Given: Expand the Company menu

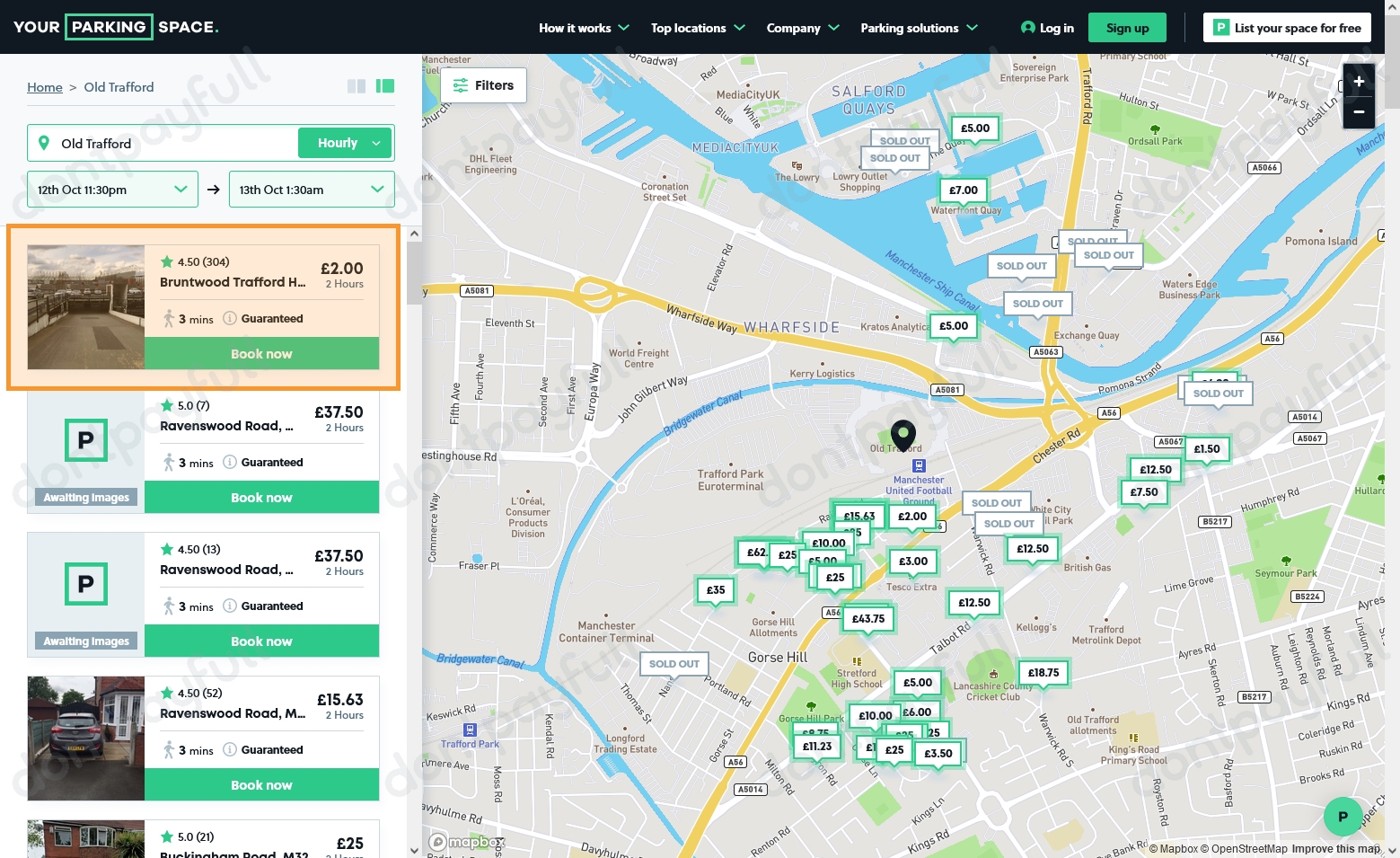Looking at the screenshot, I should [803, 28].
